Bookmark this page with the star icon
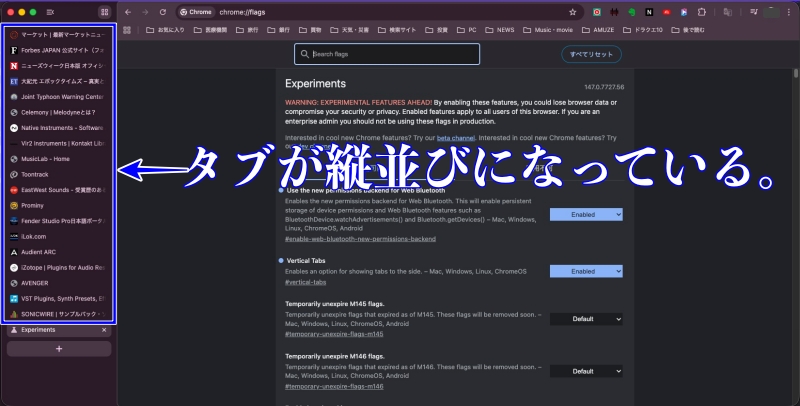The image size is (800, 406). coord(573,12)
